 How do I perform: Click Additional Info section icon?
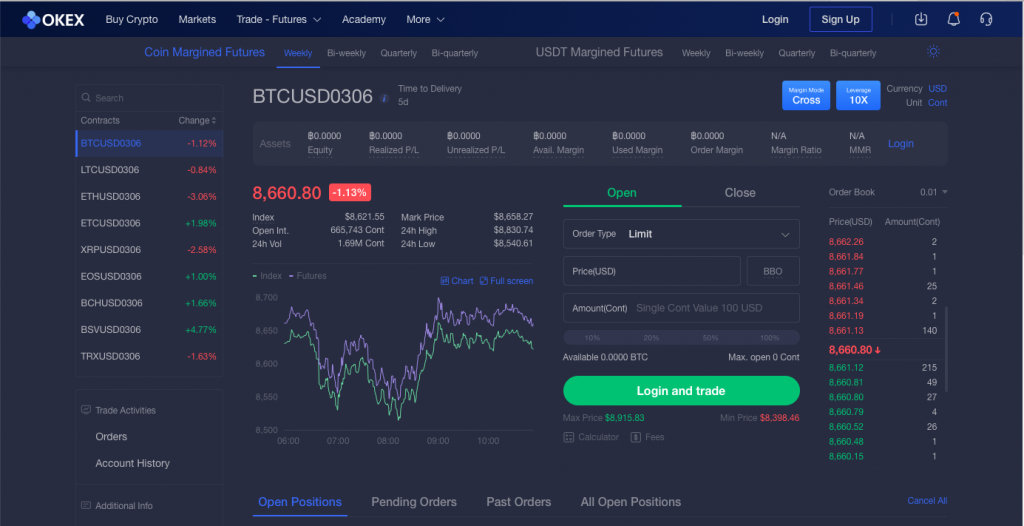pyautogui.click(x=86, y=505)
